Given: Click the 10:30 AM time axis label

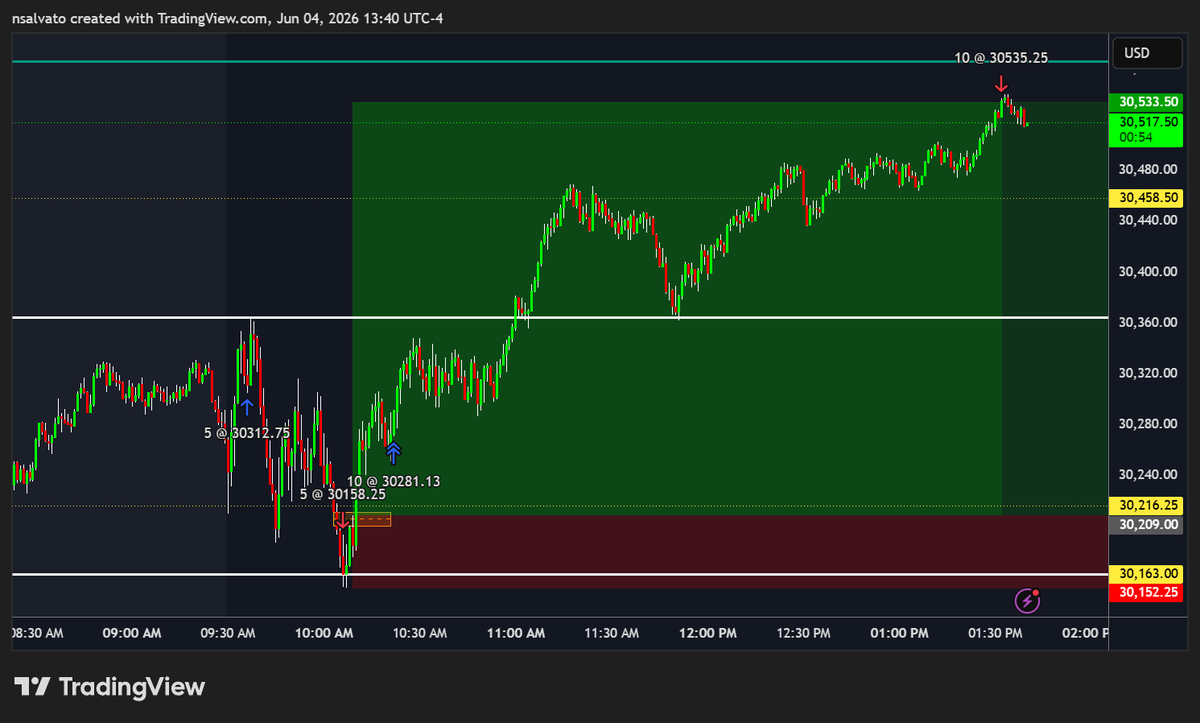Looking at the screenshot, I should click(x=421, y=633).
